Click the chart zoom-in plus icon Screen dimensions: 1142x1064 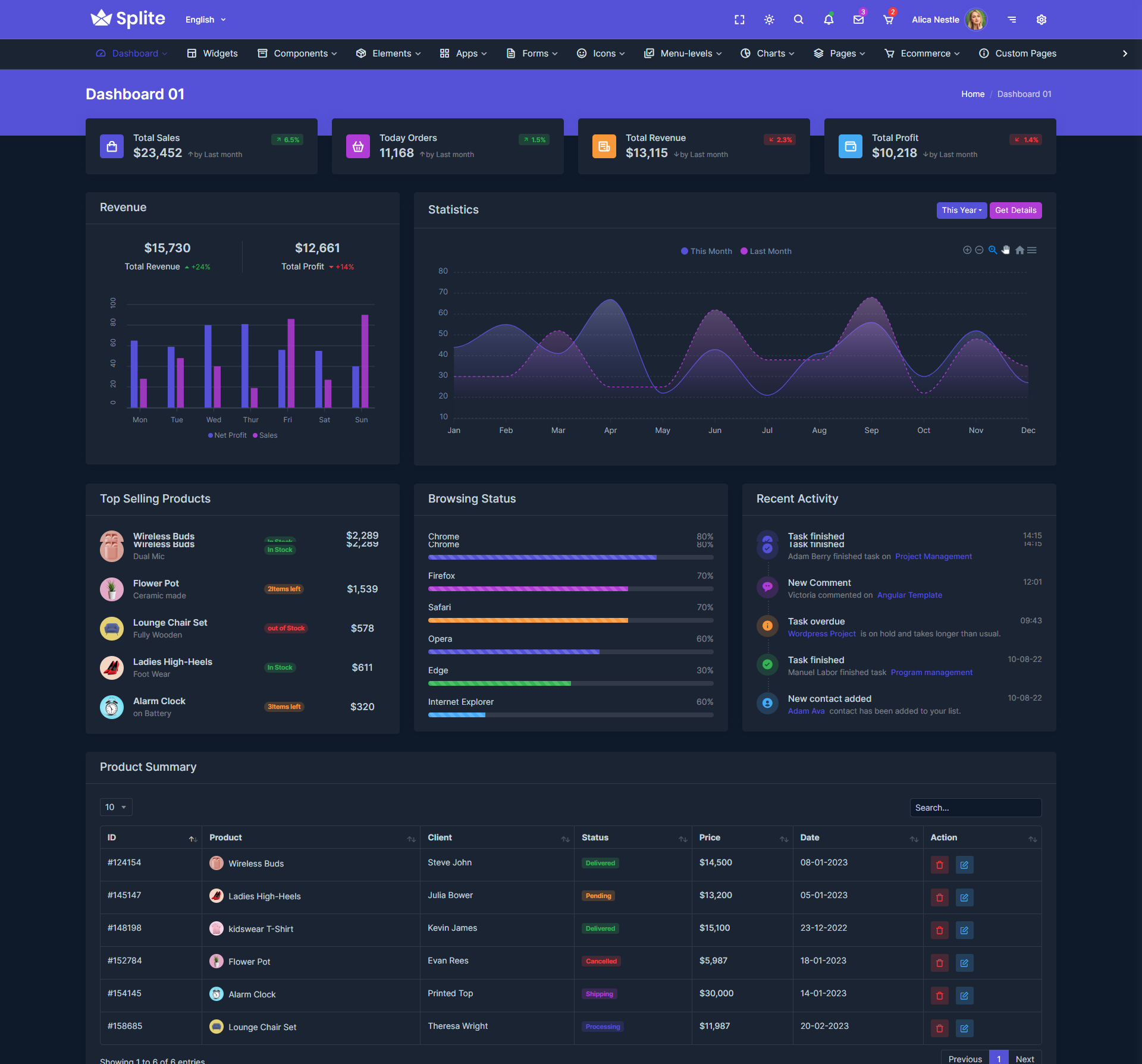click(x=967, y=250)
